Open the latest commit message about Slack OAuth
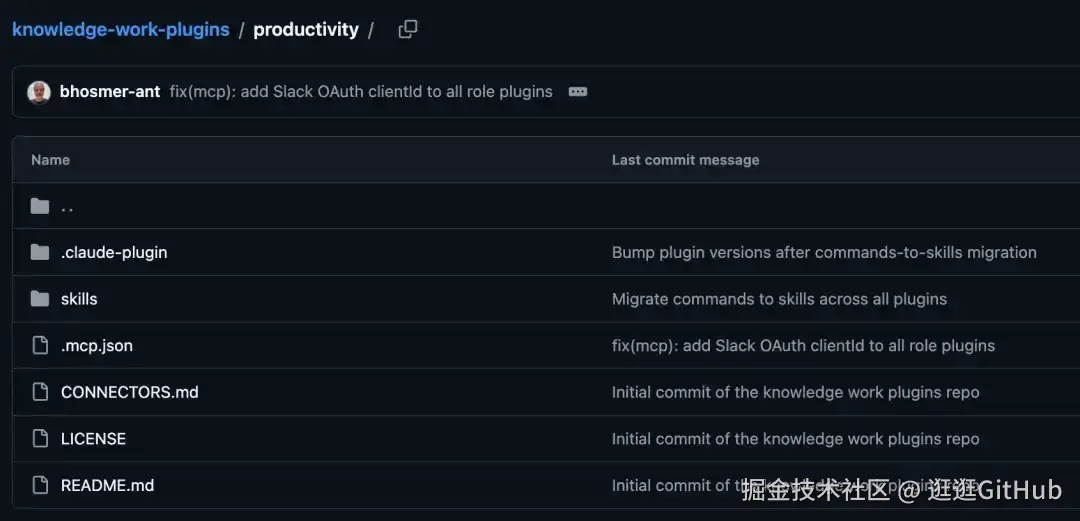This screenshot has width=1080, height=521. 361,92
